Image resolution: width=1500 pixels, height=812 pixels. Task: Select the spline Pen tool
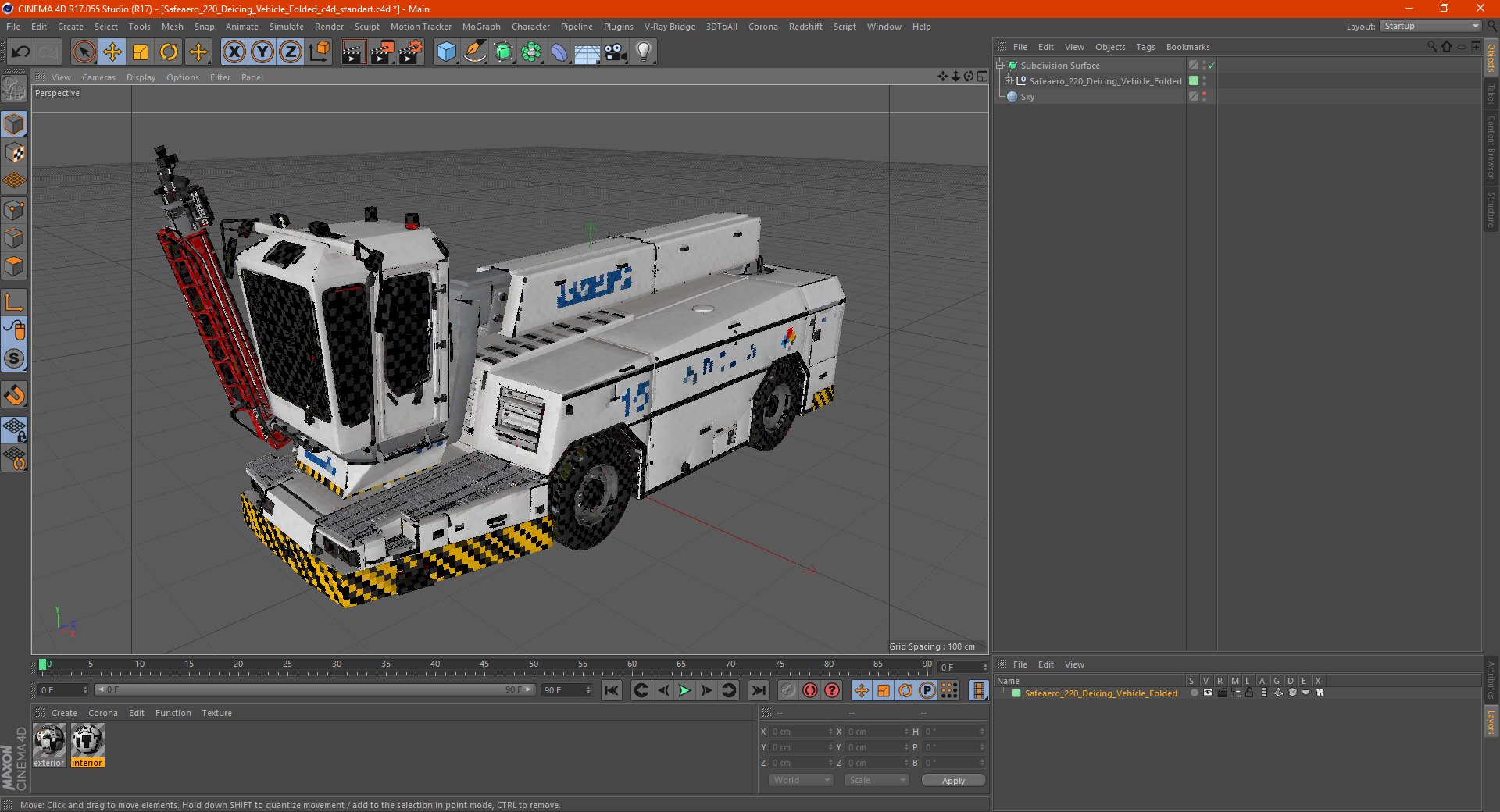point(474,52)
